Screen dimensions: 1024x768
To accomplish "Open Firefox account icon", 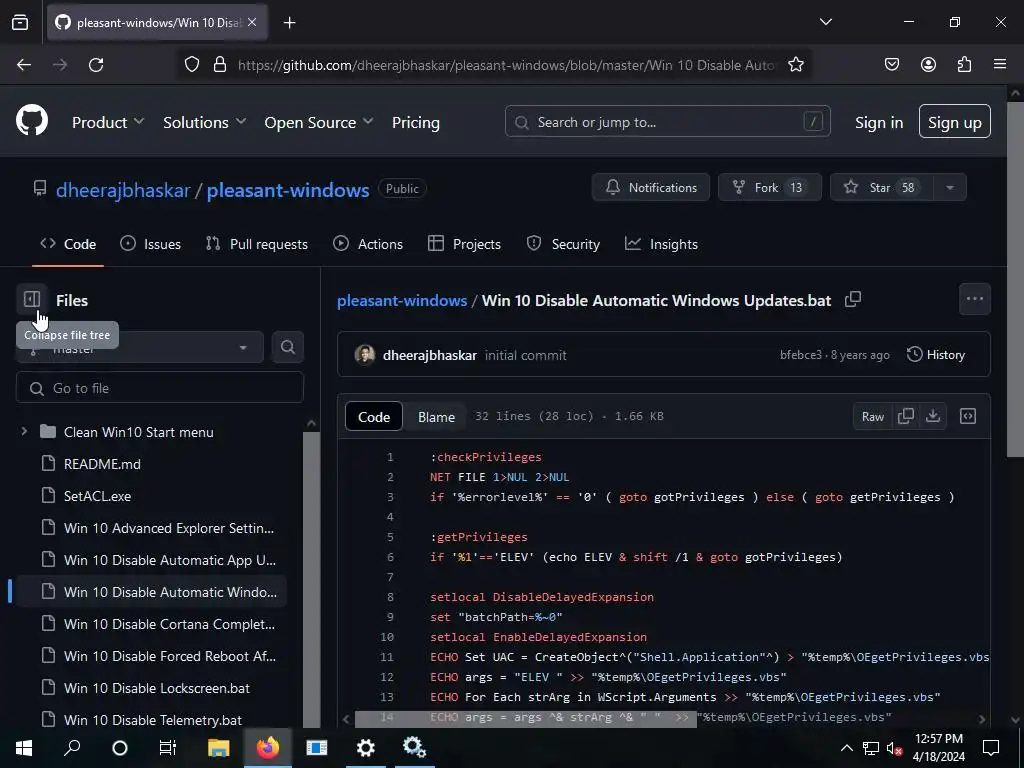I will [928, 65].
